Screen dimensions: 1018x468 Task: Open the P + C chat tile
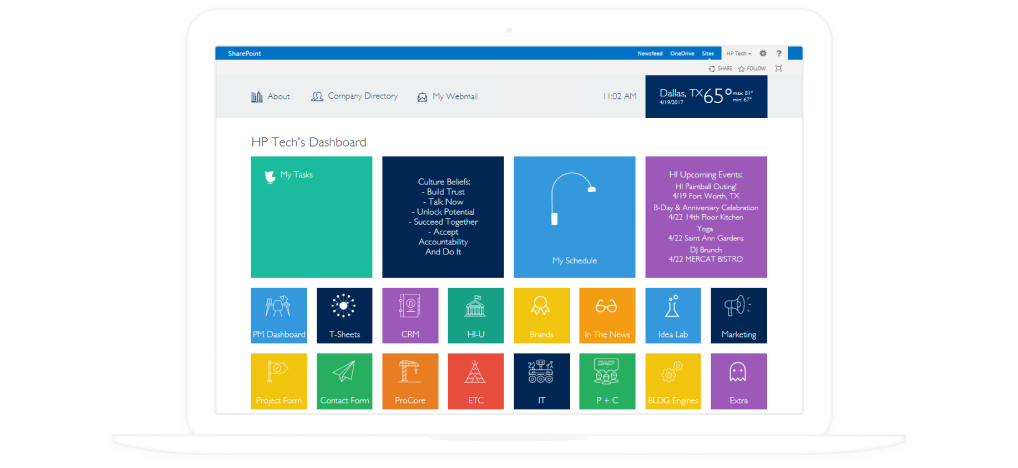point(607,381)
